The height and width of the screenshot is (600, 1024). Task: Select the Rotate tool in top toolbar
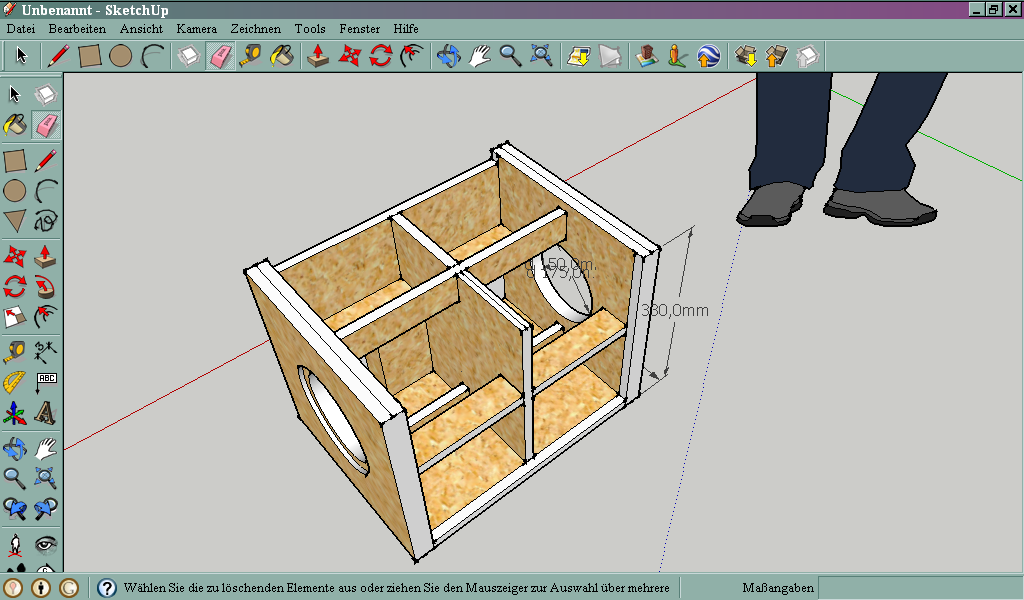[x=381, y=56]
